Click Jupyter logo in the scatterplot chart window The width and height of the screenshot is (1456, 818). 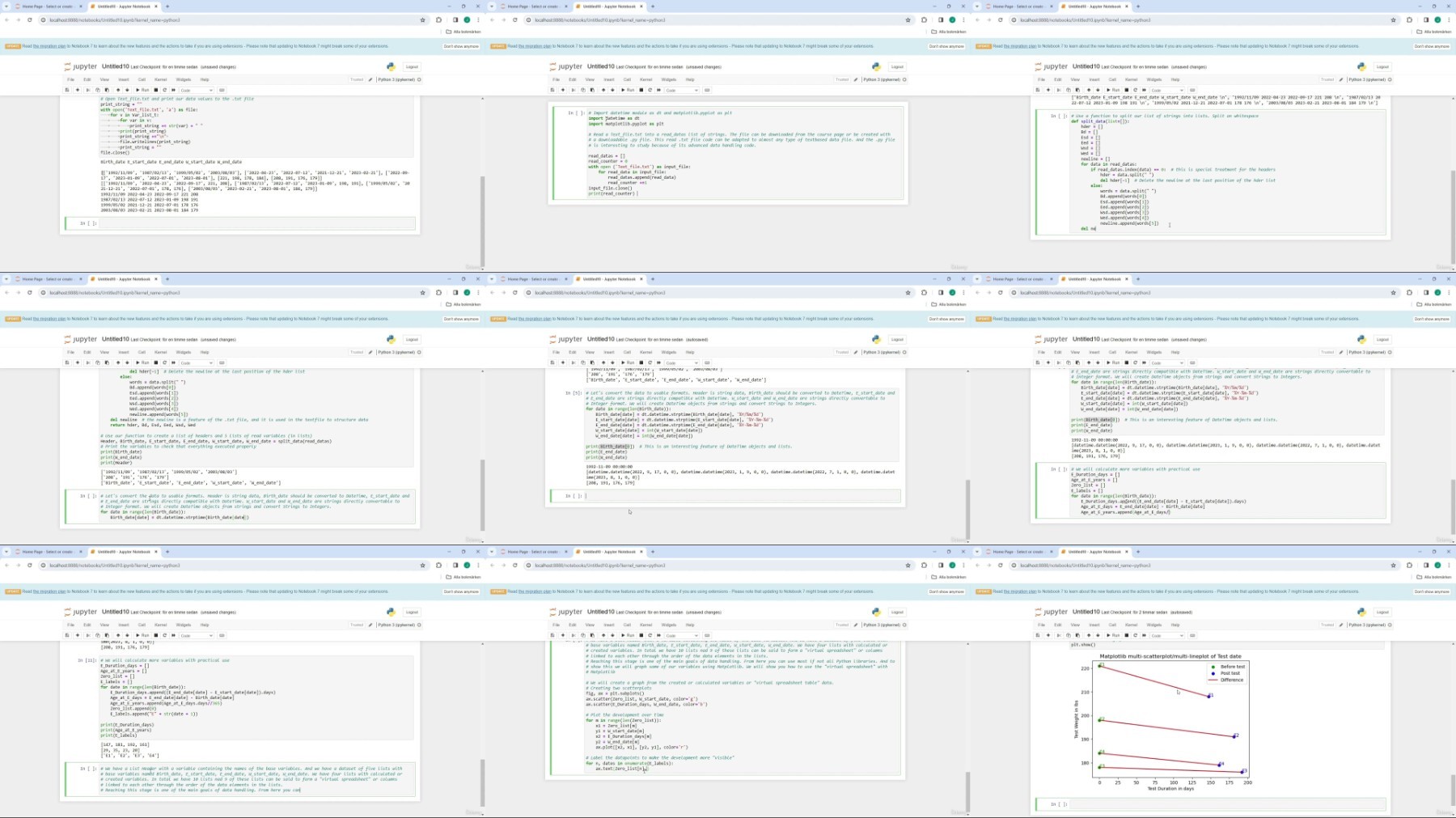pos(1051,612)
